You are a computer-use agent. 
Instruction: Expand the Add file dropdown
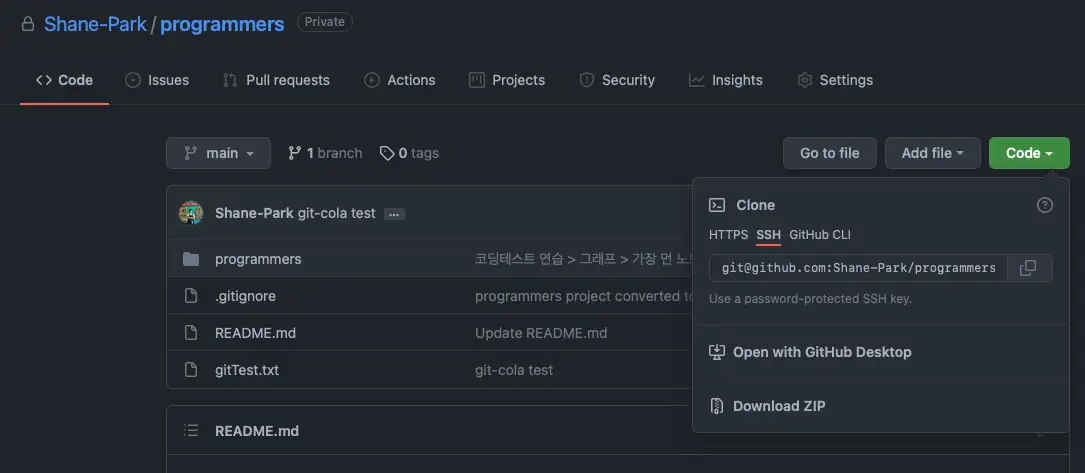point(933,153)
